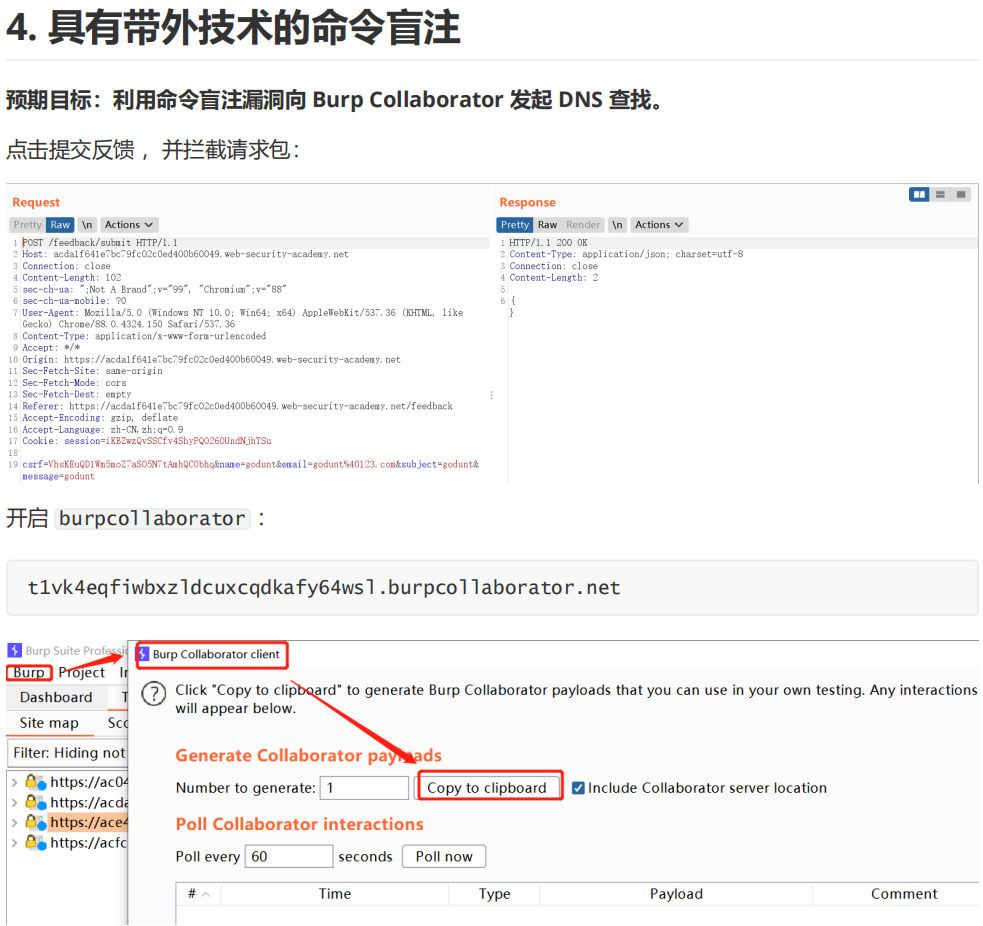Screen dimensions: 983x926
Task: Select side-by-side layout view icon
Action: click(919, 194)
